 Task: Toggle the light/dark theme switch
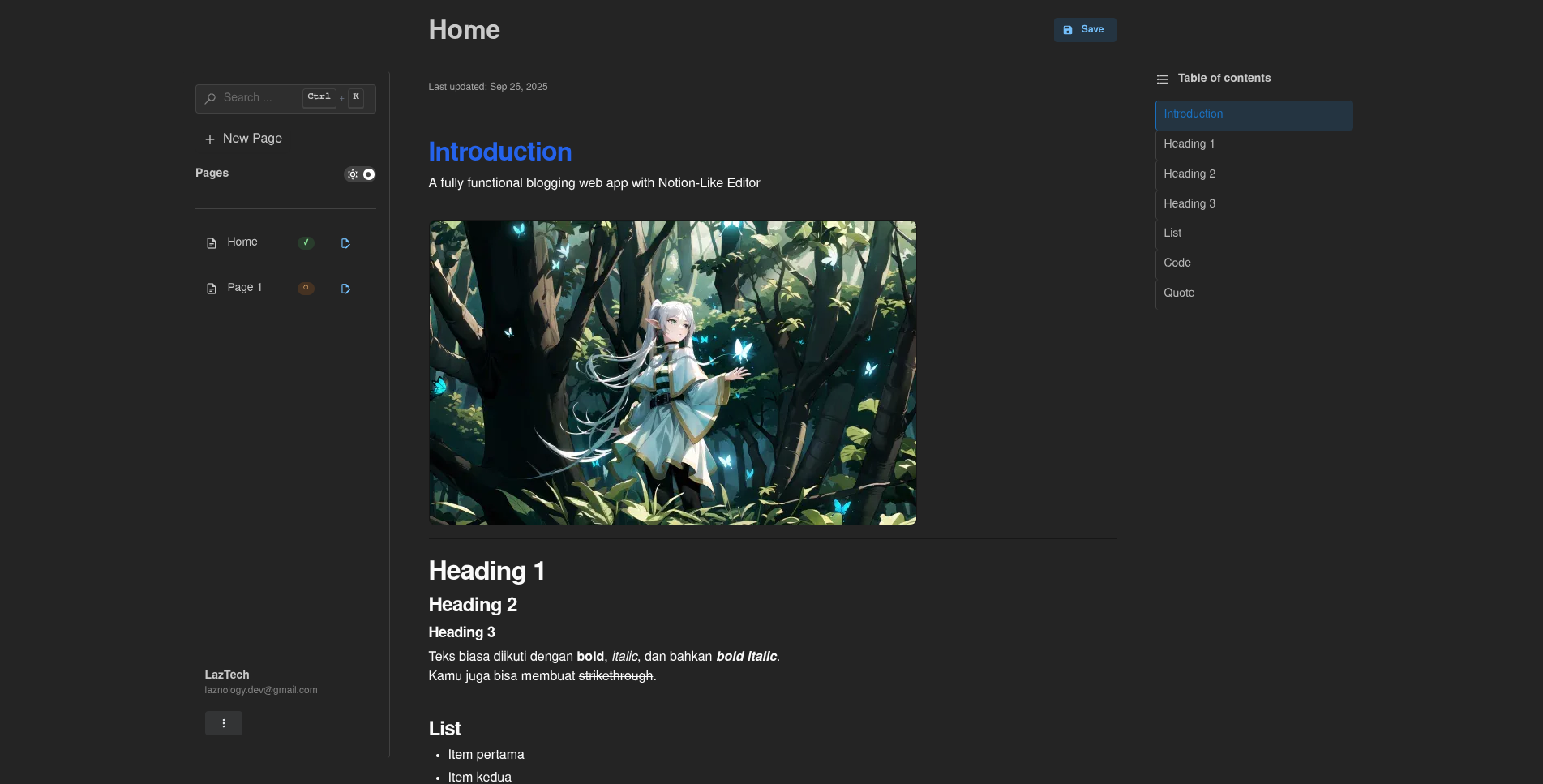pos(360,174)
